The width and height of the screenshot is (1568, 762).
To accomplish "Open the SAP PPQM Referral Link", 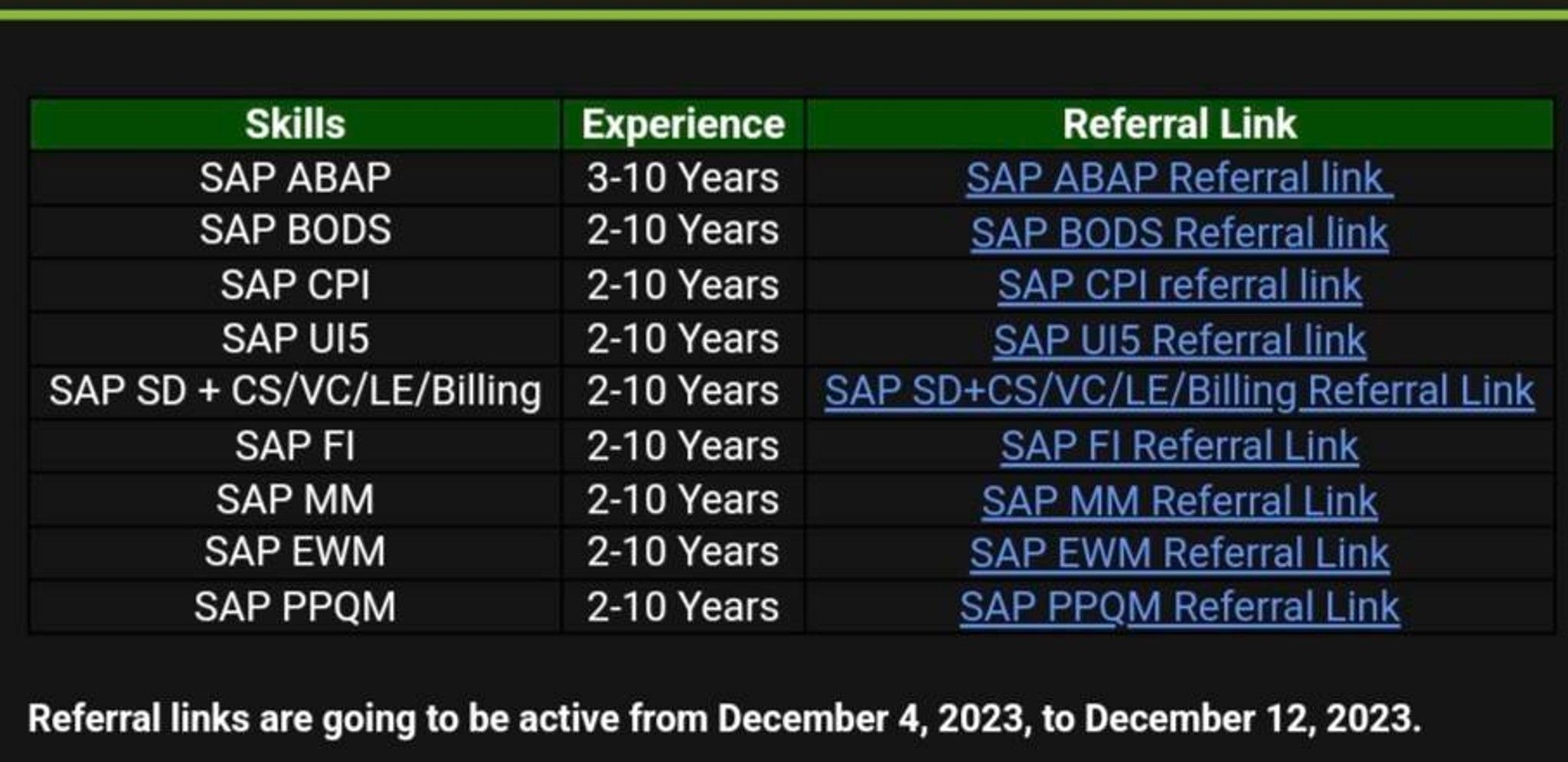I will [x=1179, y=607].
